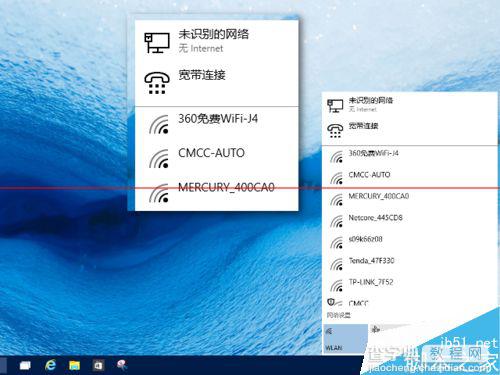
Task: Select 未识别的网络 in the small network flyout
Action: click(410, 104)
